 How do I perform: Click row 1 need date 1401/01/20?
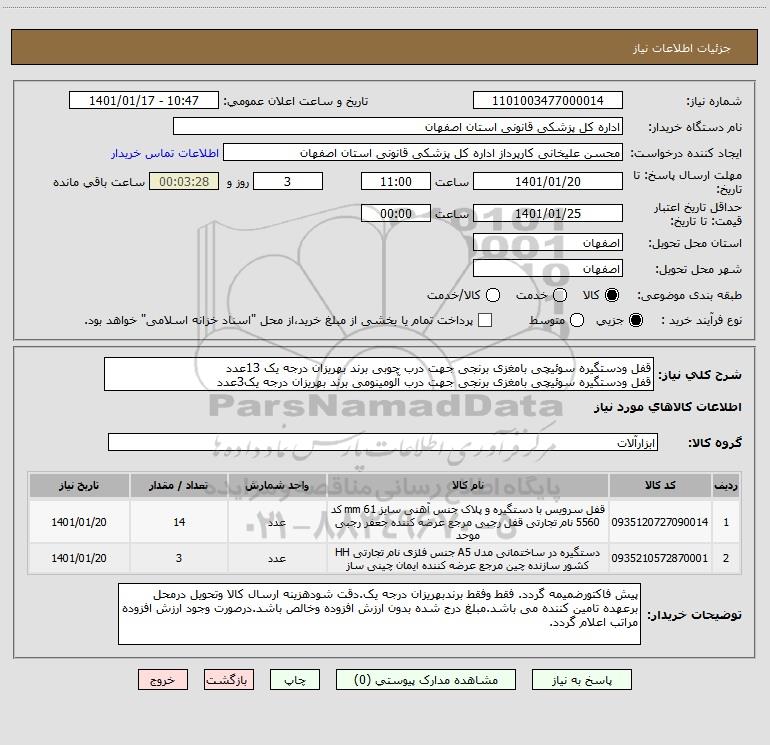pos(79,522)
